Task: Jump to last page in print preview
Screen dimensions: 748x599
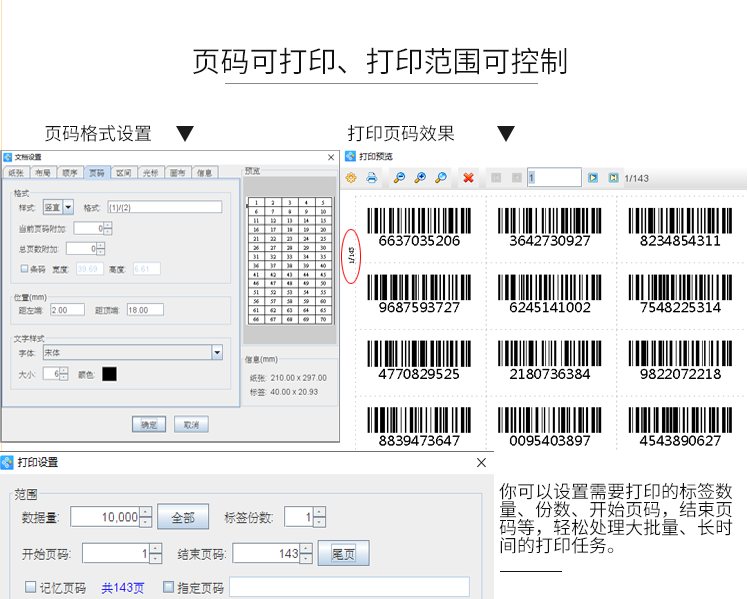Action: pos(612,178)
